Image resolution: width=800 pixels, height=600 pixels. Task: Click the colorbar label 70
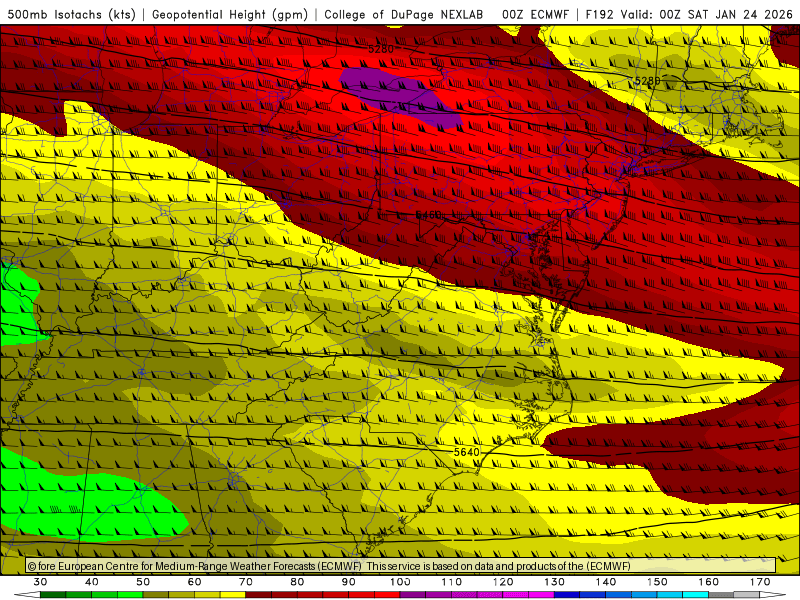coord(246,582)
